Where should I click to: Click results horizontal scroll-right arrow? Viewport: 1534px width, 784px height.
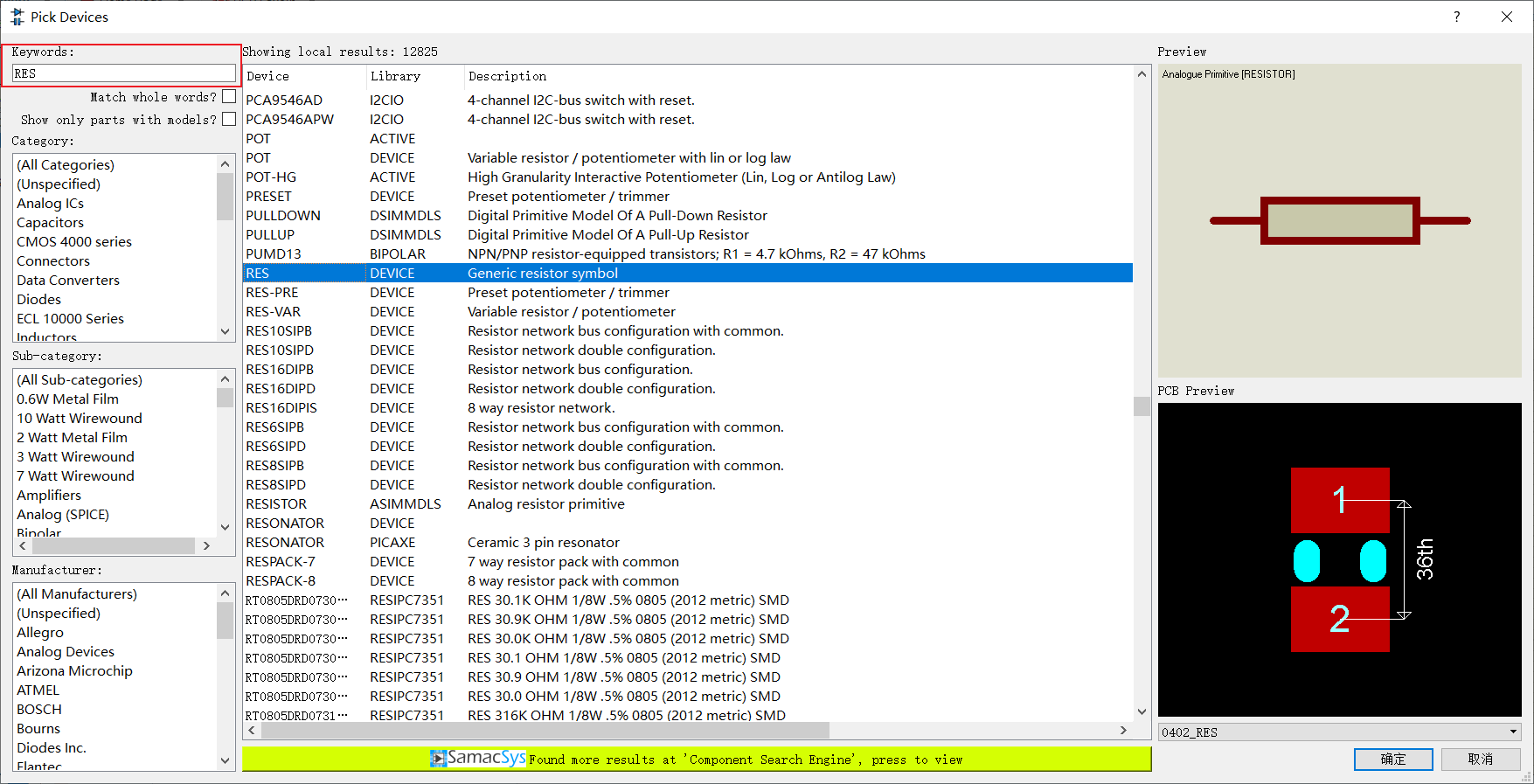1123,730
